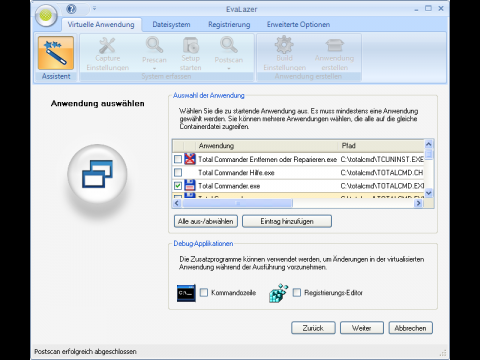Viewport: 480px width, 360px height.
Task: Expand the Postscan dropdown arrow
Action: pyautogui.click(x=229, y=69)
